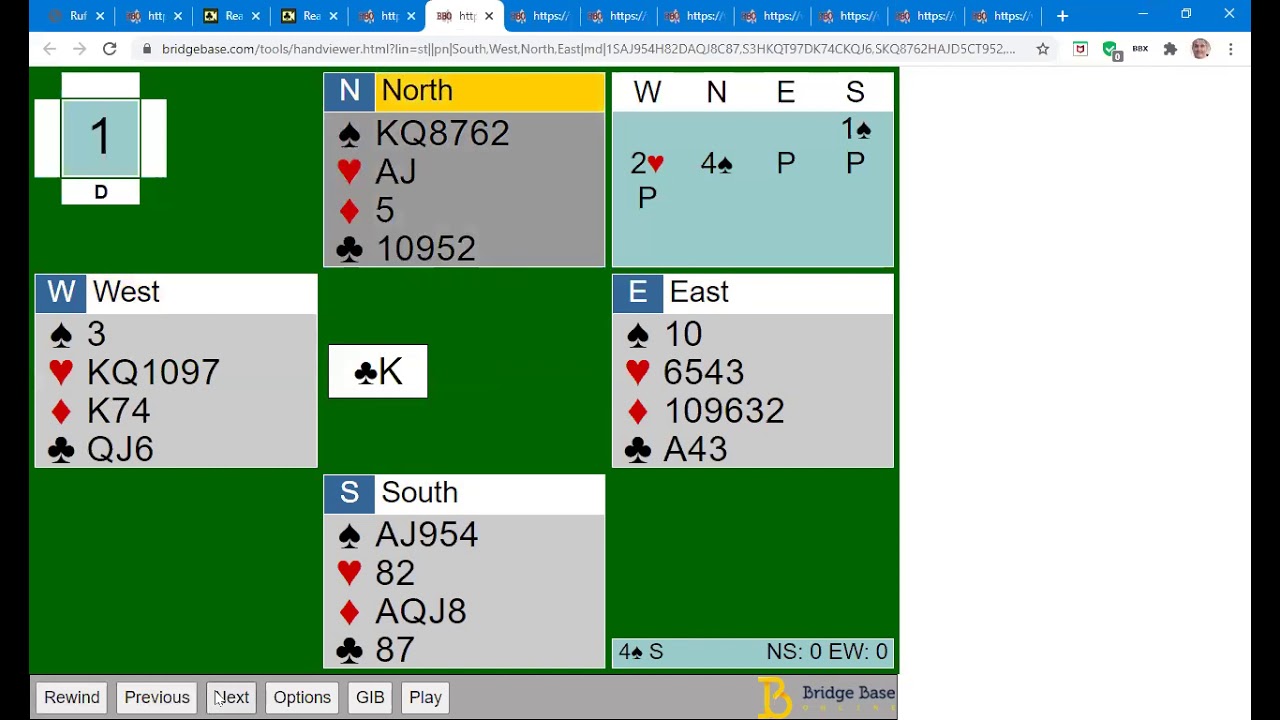Click the address bar URL

pos(588,49)
